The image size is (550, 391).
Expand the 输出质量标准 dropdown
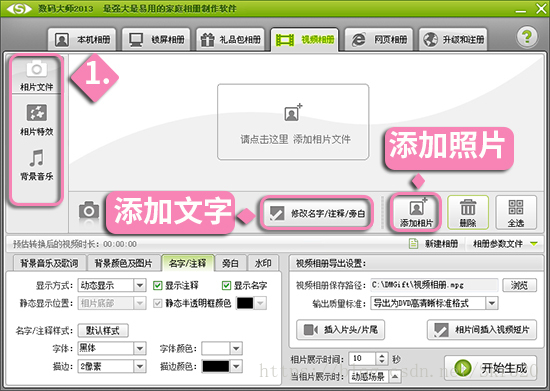pyautogui.click(x=492, y=303)
